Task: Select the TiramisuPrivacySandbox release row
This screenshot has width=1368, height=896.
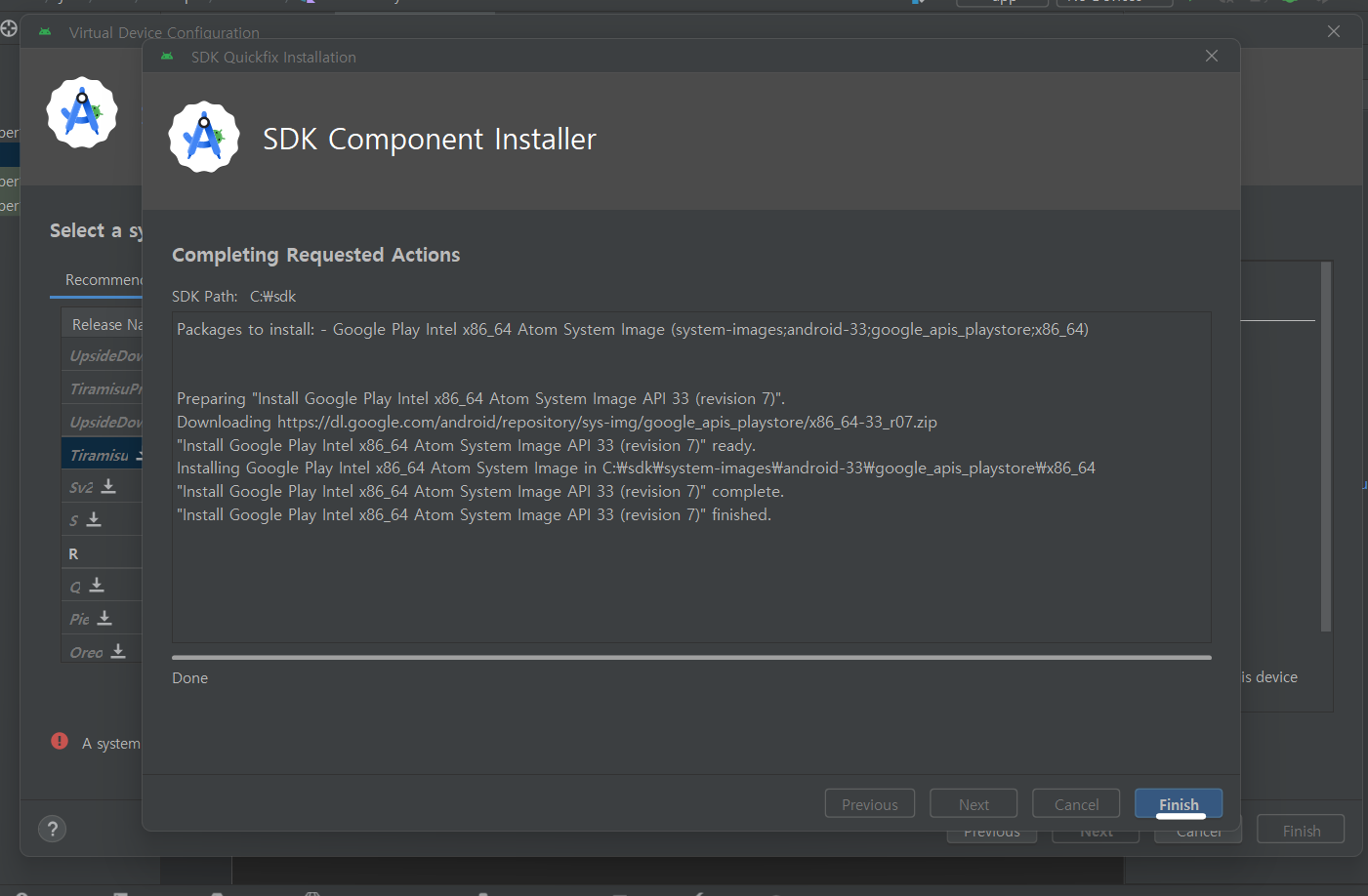Action: click(x=102, y=388)
